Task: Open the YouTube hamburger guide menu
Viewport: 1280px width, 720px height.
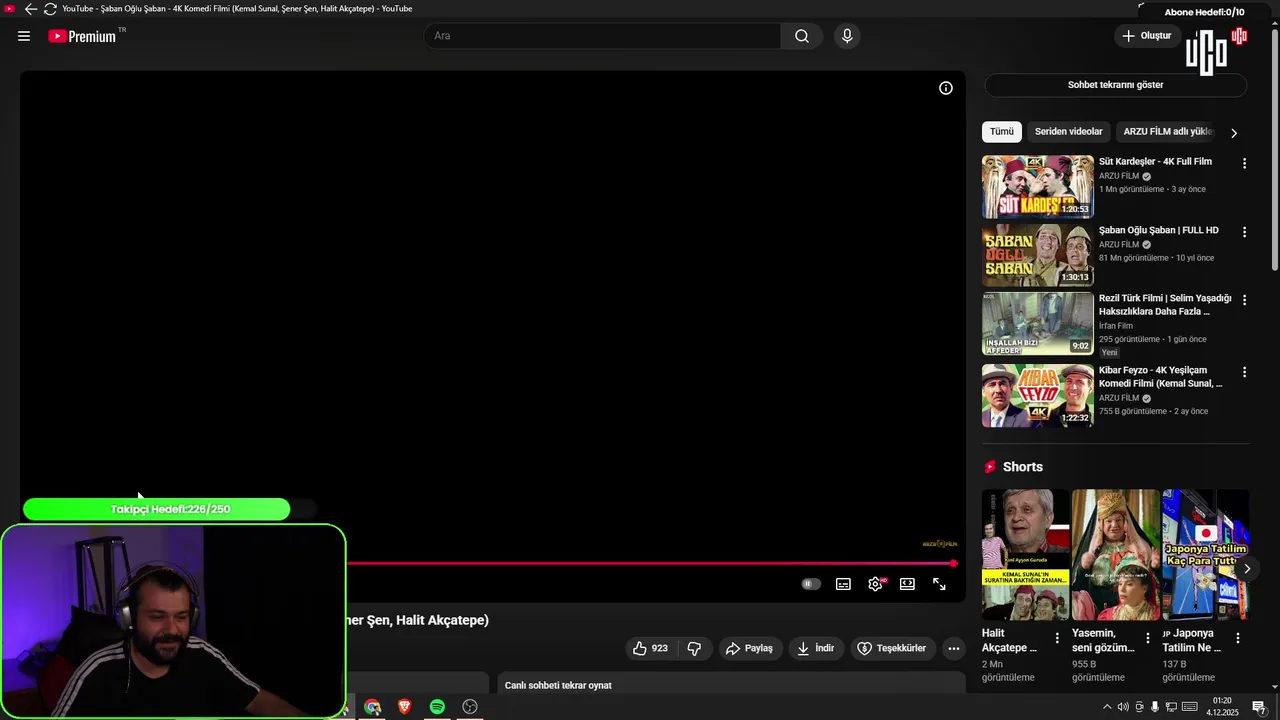Action: tap(24, 36)
